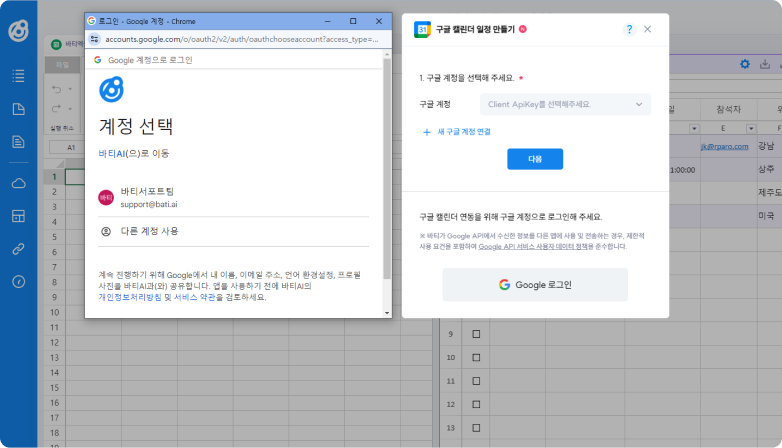Open the 서비스 약관 link

coord(194,297)
